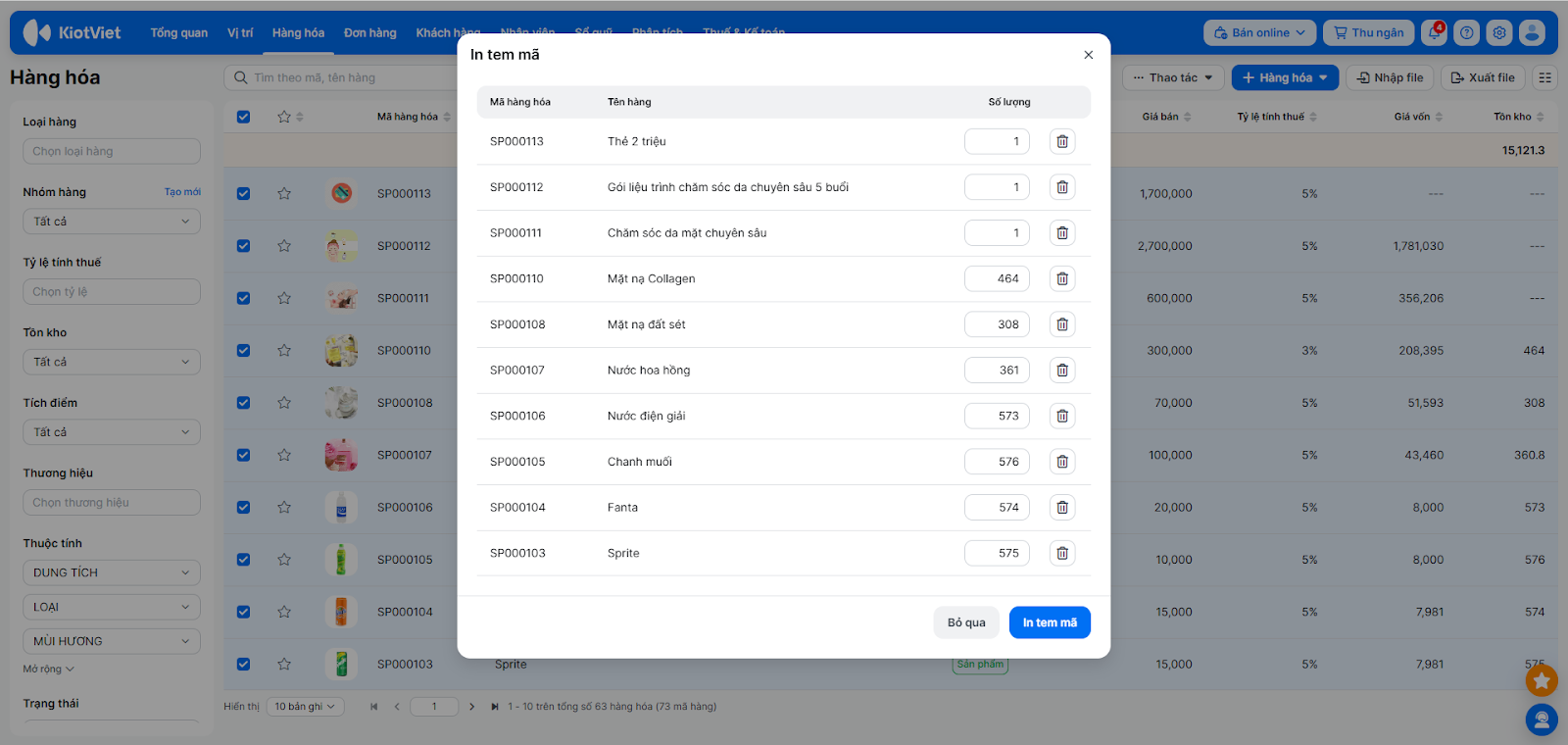The image size is (1568, 745).
Task: Open the notifications bell
Action: [1435, 32]
